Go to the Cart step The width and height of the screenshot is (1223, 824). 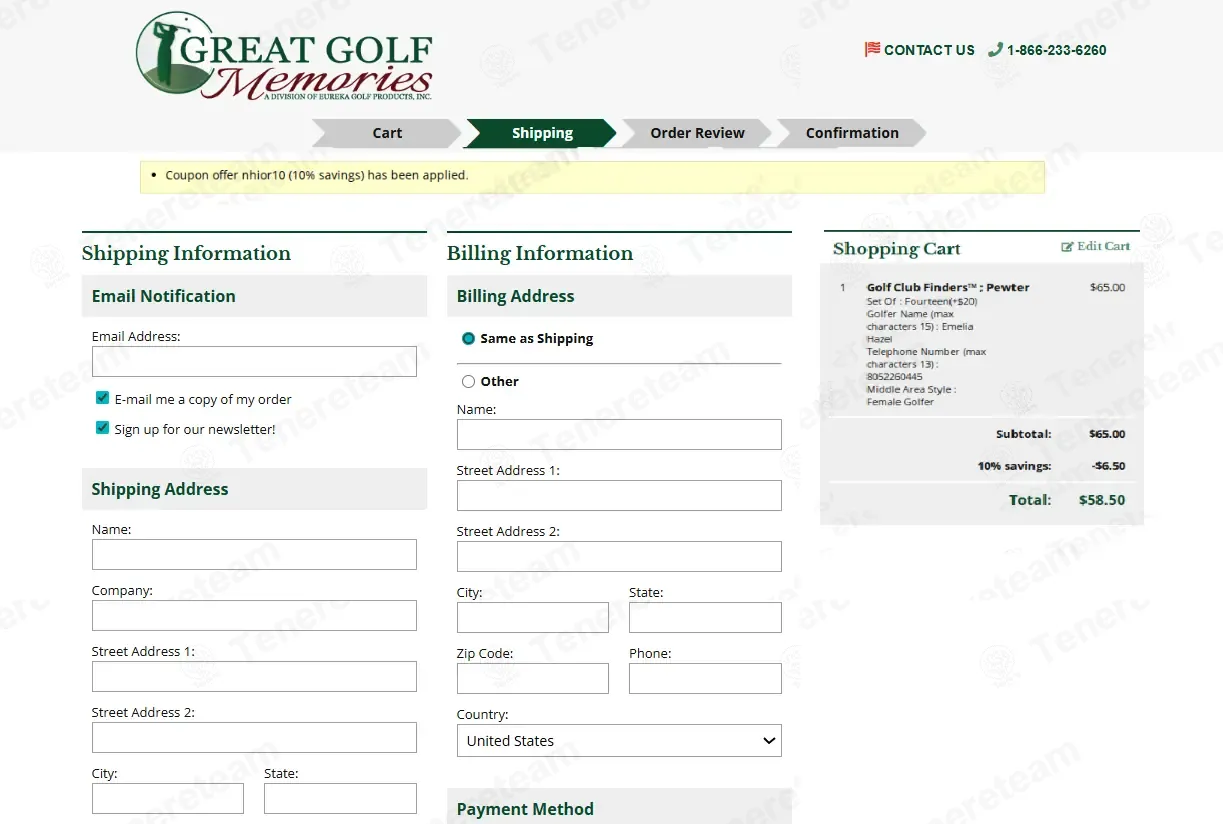(387, 133)
